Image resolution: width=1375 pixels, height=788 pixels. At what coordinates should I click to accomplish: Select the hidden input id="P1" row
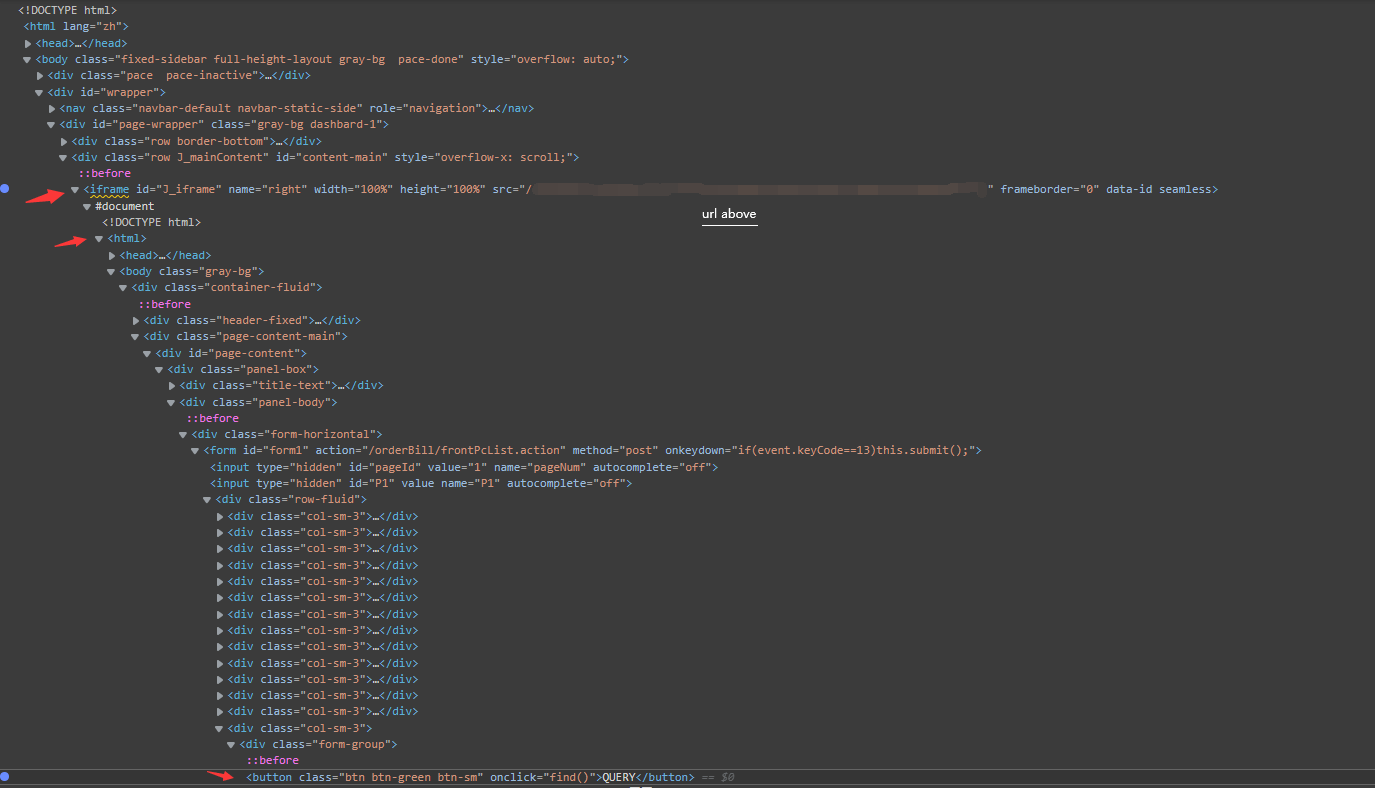pos(421,483)
